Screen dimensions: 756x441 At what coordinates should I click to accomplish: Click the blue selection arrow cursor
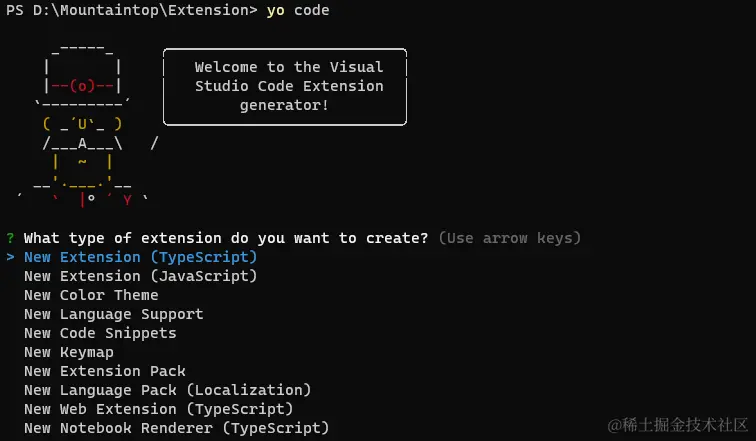click(10, 257)
